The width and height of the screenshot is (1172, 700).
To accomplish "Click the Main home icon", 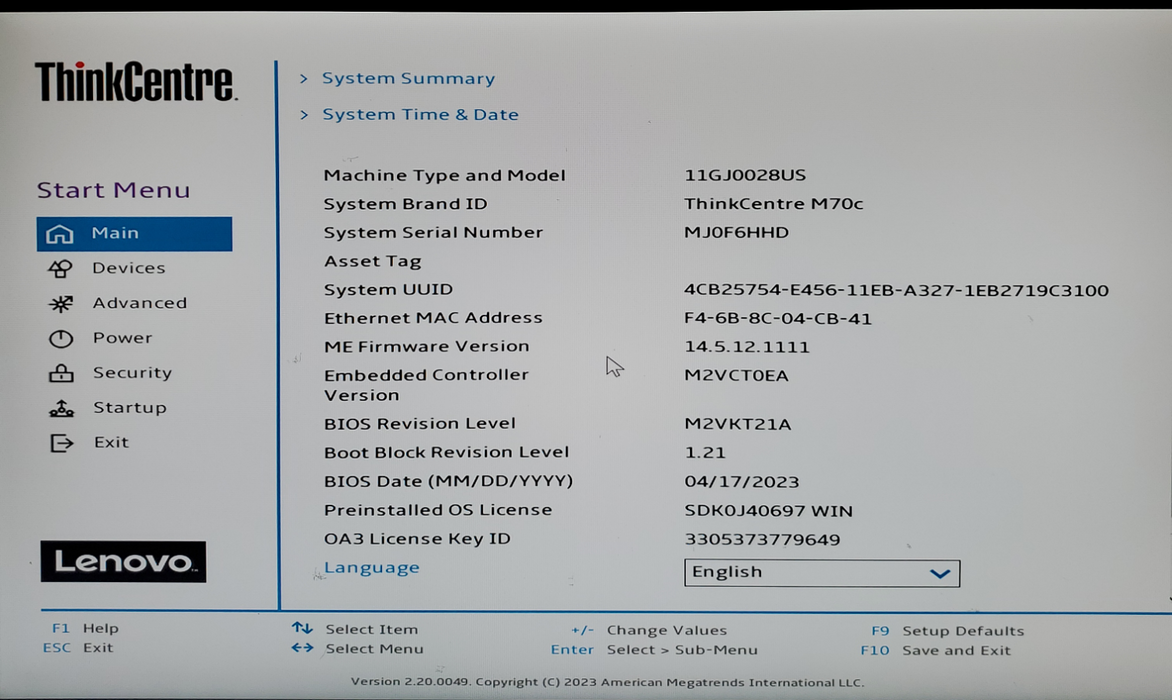I will pos(60,235).
